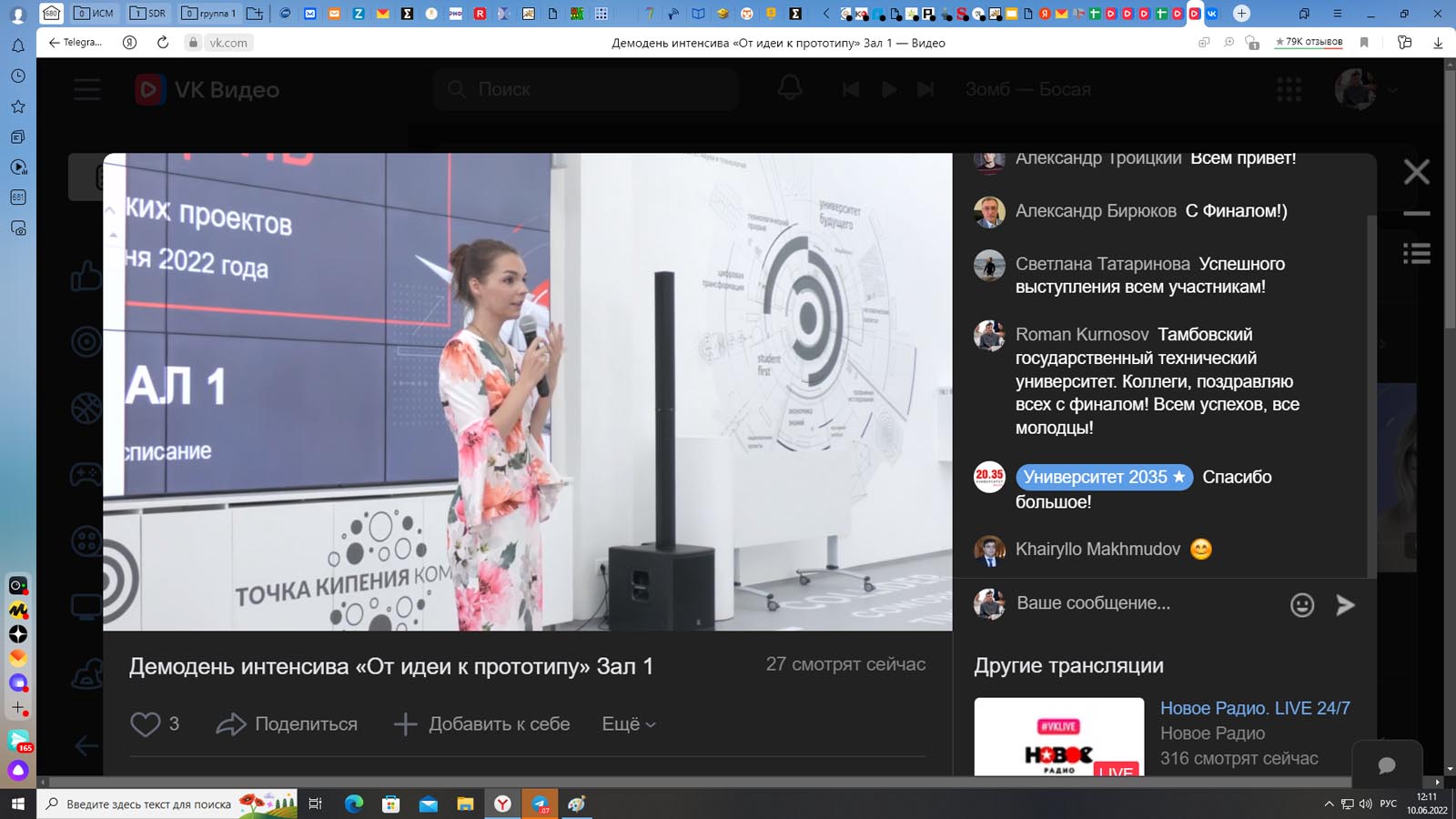
Task: Click horizontal page scrollbar
Action: [699, 782]
